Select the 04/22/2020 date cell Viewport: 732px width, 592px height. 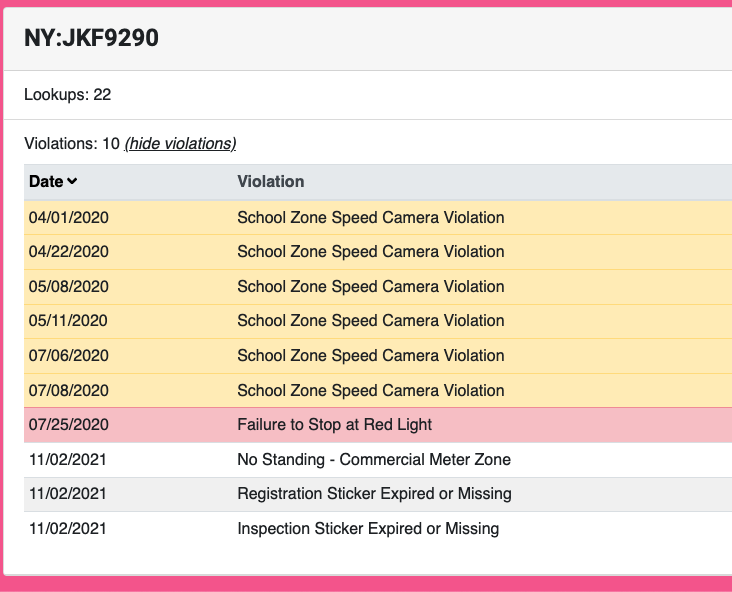click(x=69, y=252)
